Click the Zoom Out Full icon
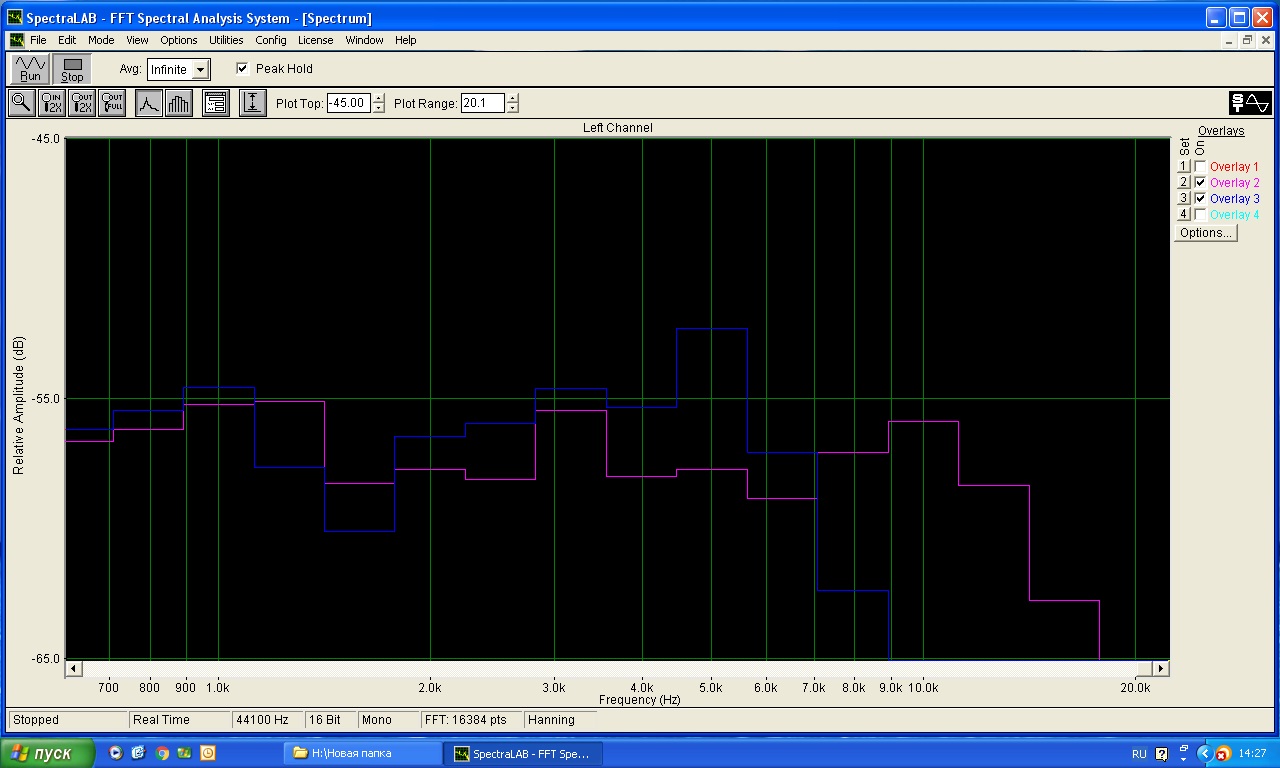1280x768 pixels. (x=112, y=103)
